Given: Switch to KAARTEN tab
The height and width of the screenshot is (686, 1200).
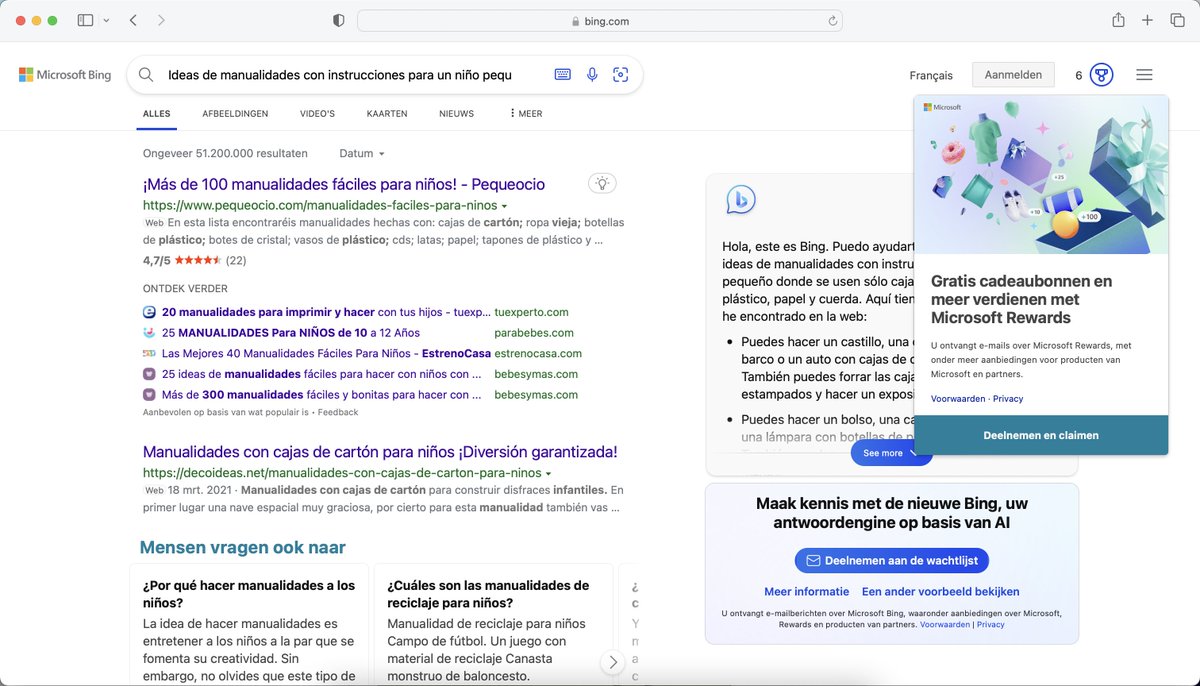Looking at the screenshot, I should 387,114.
